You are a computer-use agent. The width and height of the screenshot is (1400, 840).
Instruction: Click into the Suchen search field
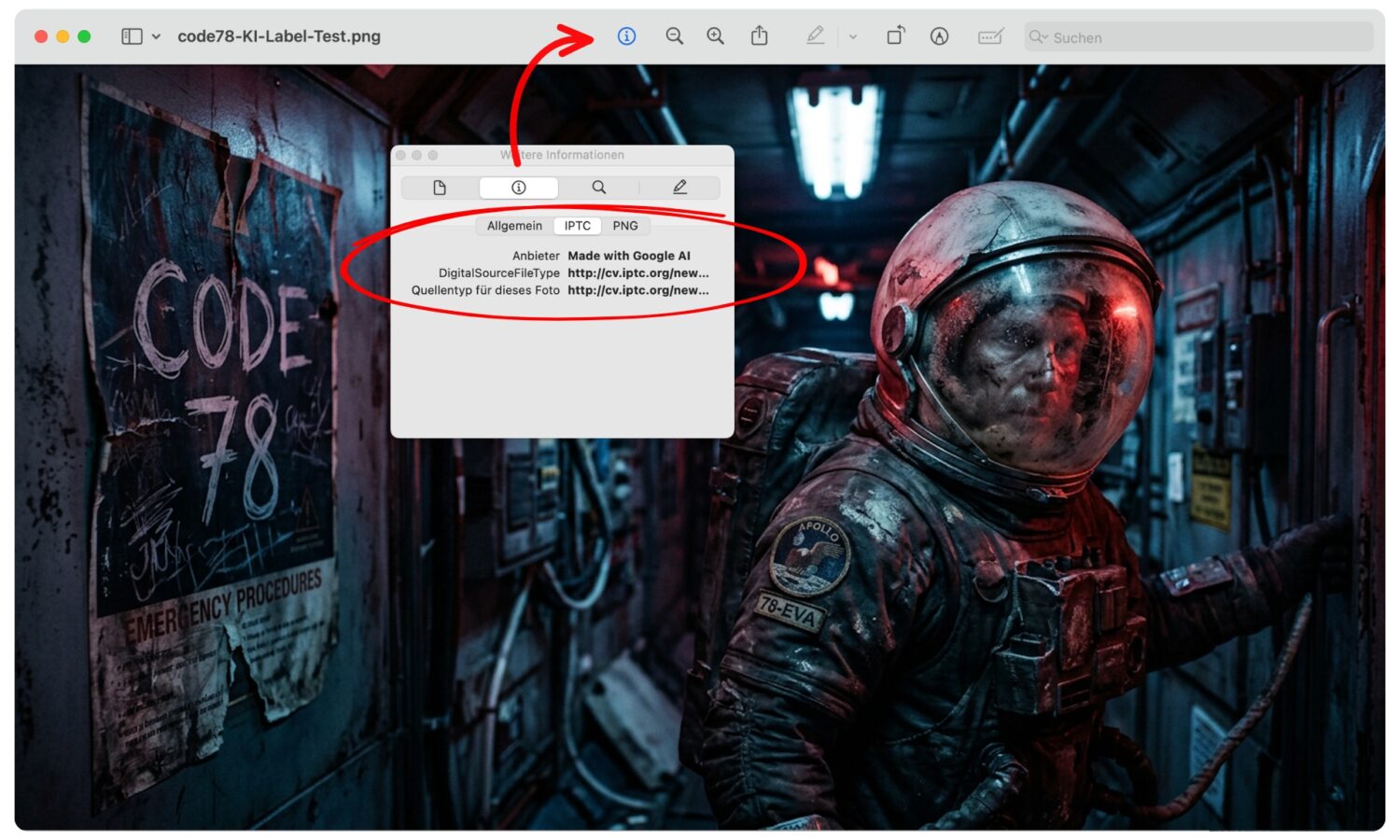1198,37
